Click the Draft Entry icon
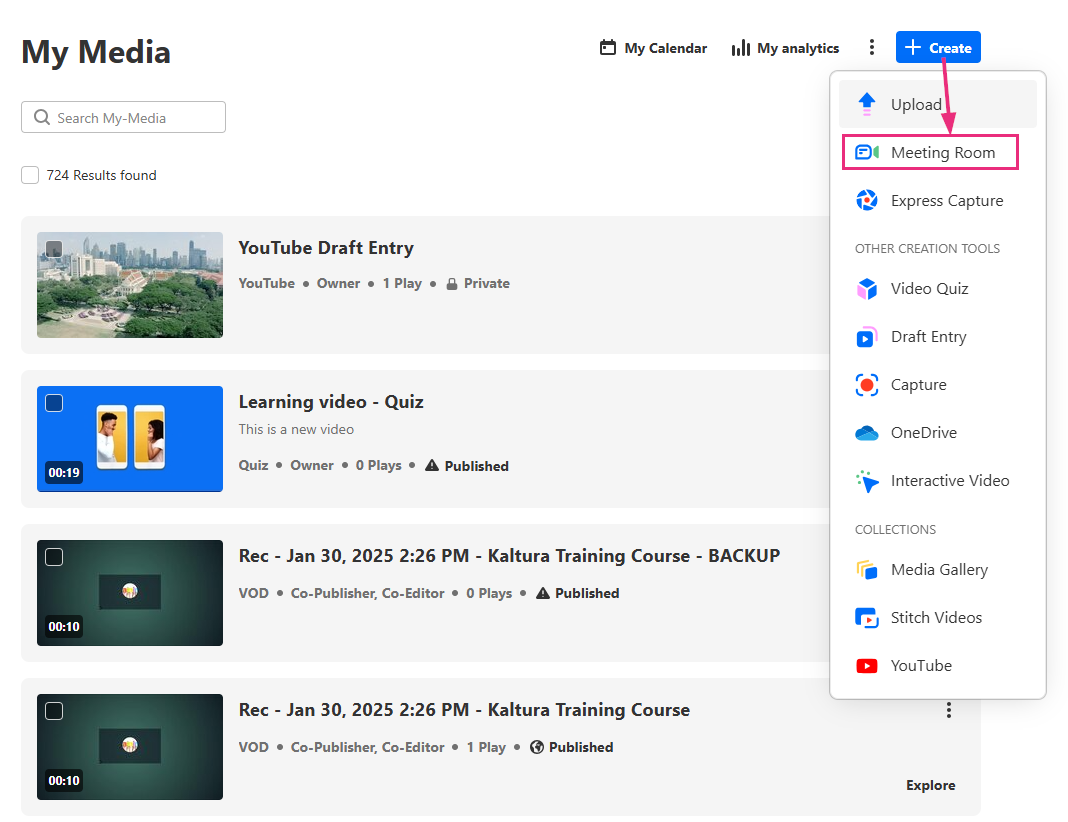The height and width of the screenshot is (822, 1068). click(866, 336)
